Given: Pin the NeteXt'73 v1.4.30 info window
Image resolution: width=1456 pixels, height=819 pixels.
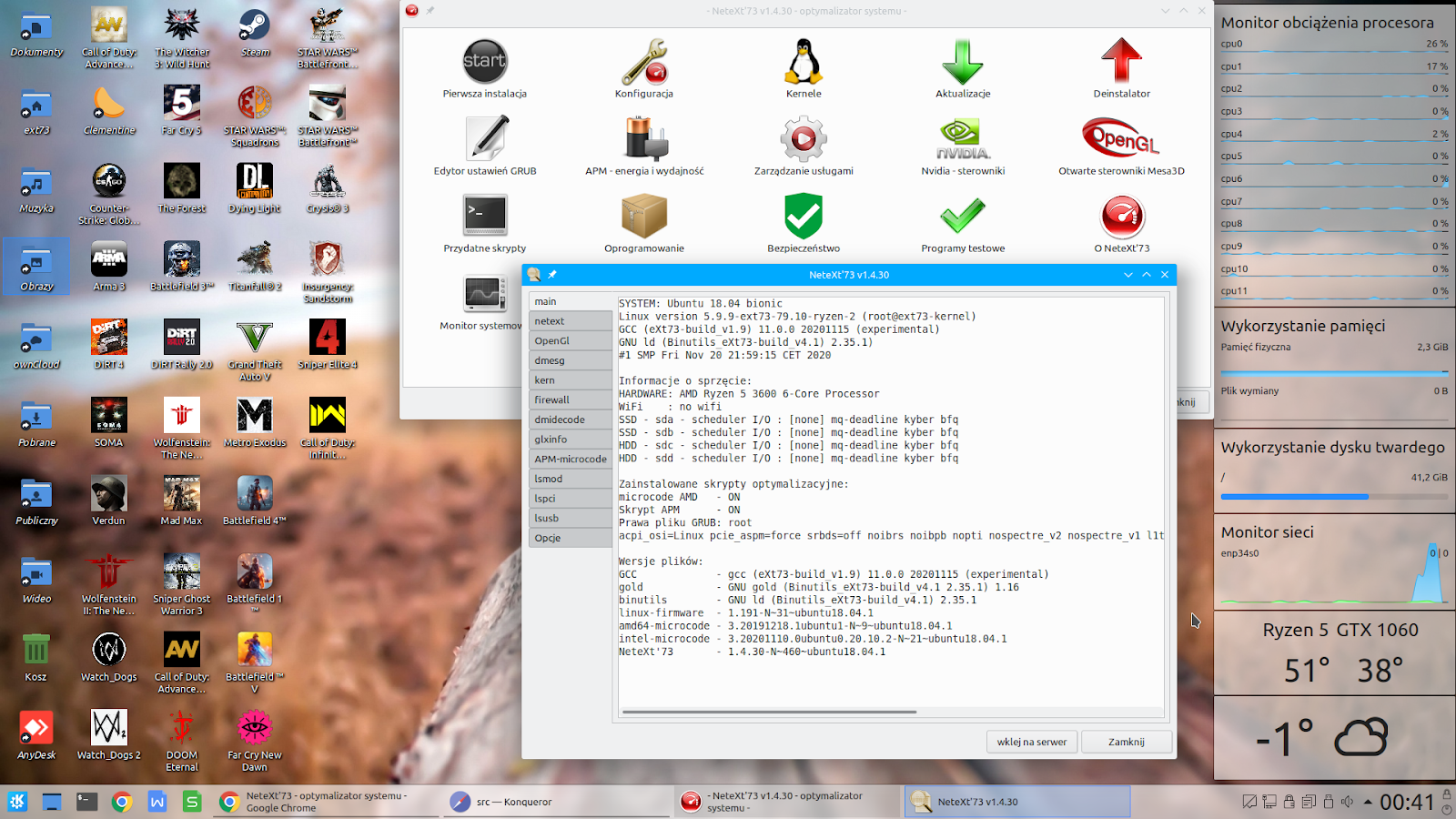Looking at the screenshot, I should pyautogui.click(x=552, y=274).
